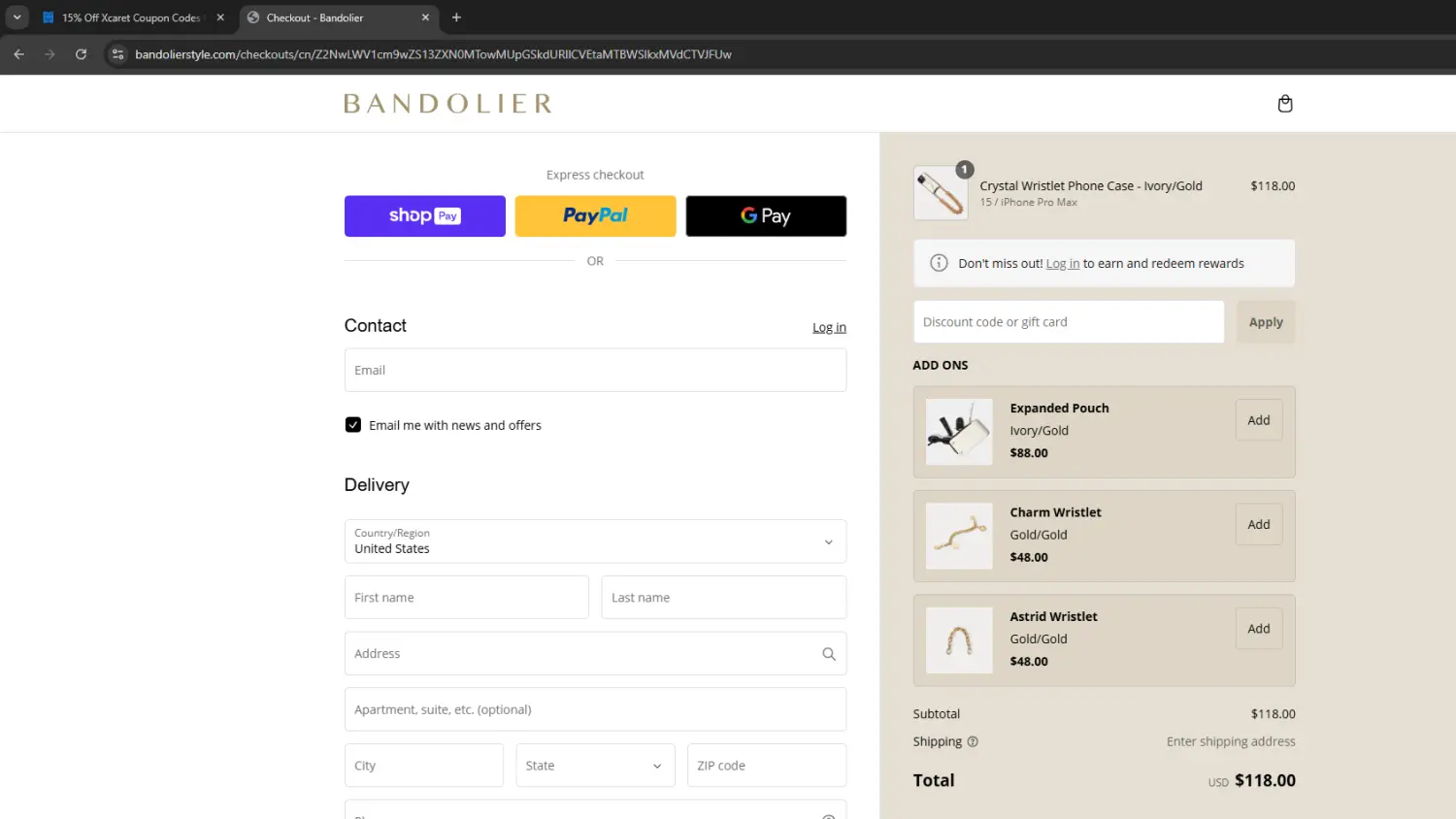Screen dimensions: 1456x819
Task: Add the Expanded Pouch add-on
Action: pyautogui.click(x=1258, y=420)
